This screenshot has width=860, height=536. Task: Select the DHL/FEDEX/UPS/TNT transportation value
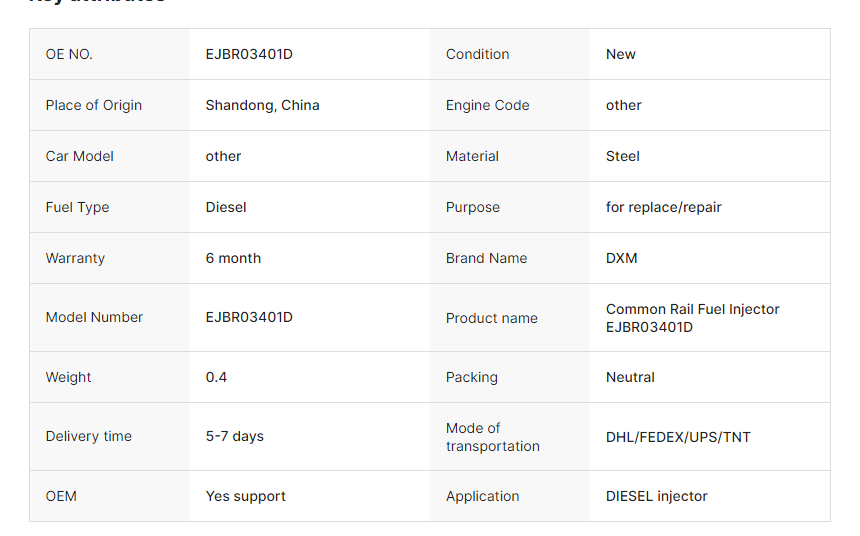tap(678, 437)
